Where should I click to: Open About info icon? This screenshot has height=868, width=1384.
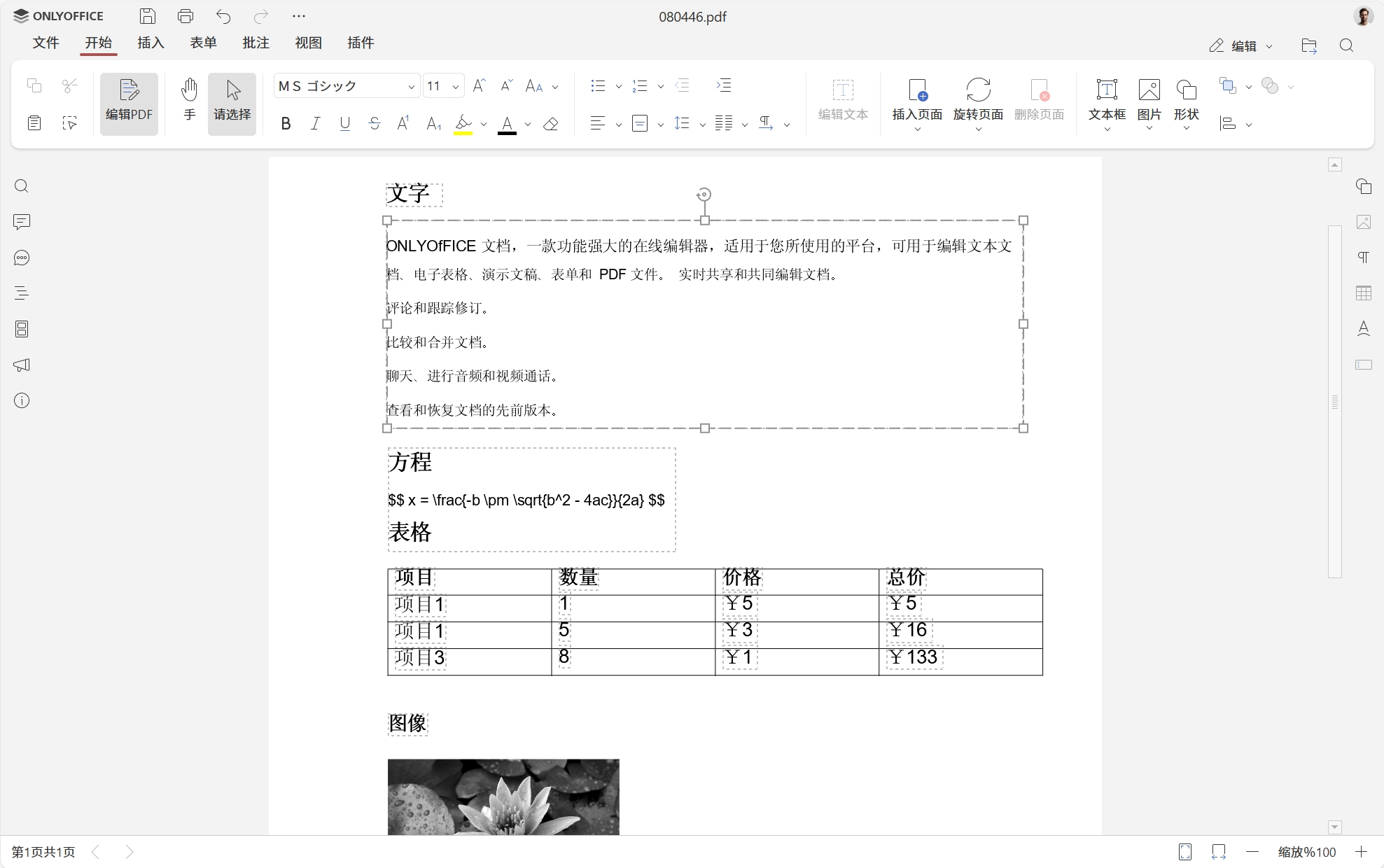pyautogui.click(x=22, y=400)
